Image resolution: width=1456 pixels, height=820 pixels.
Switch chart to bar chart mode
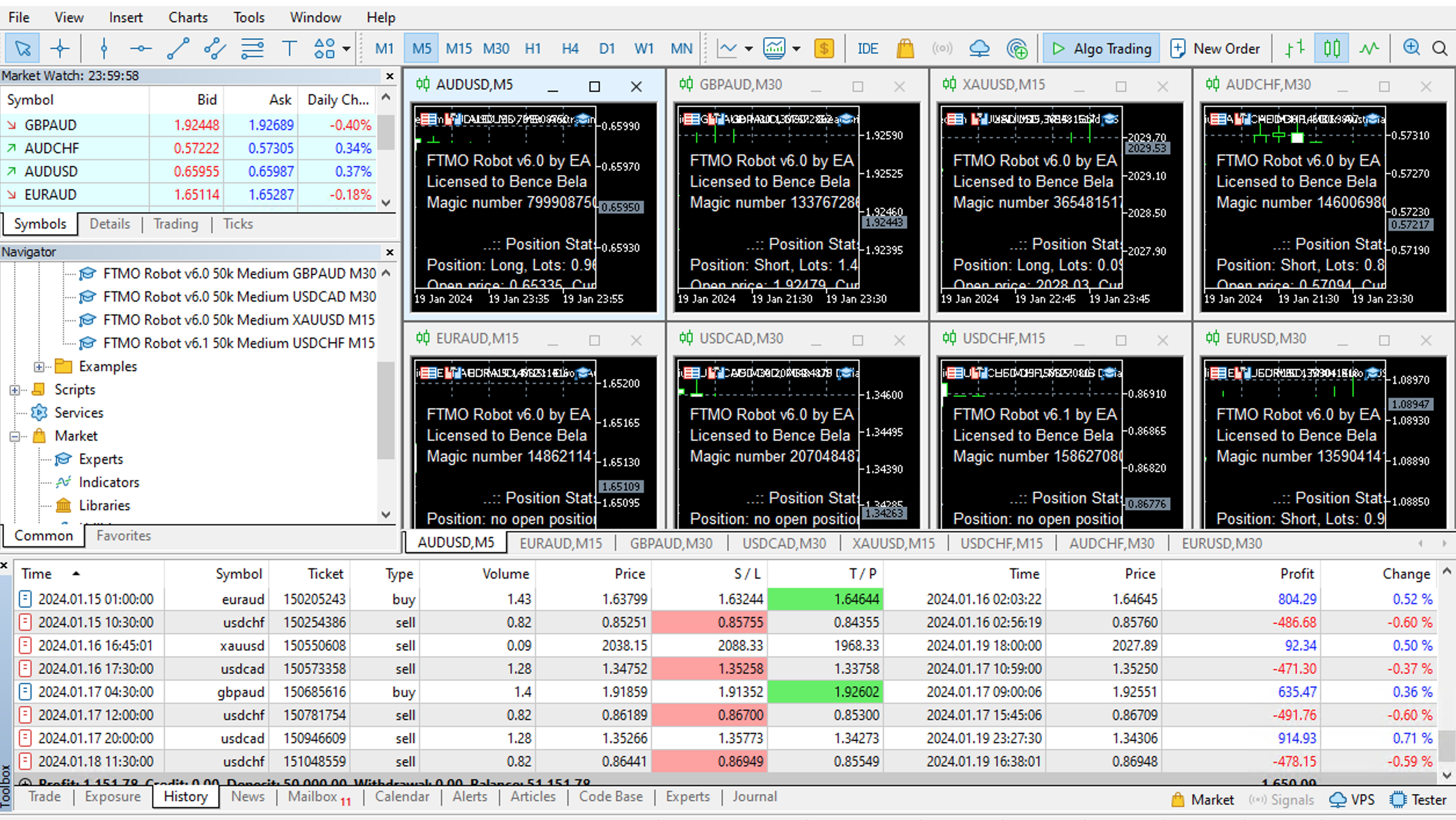click(x=1295, y=49)
